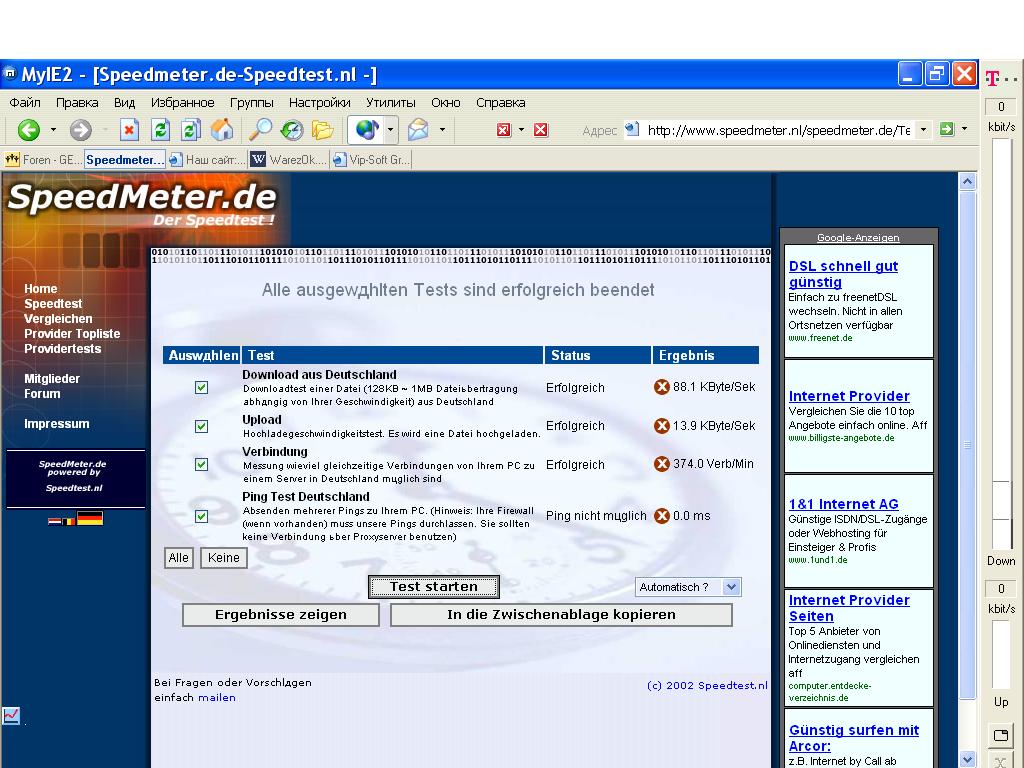Screen dimensions: 1024x768
Task: Go to the Home page
Action: (x=222, y=130)
